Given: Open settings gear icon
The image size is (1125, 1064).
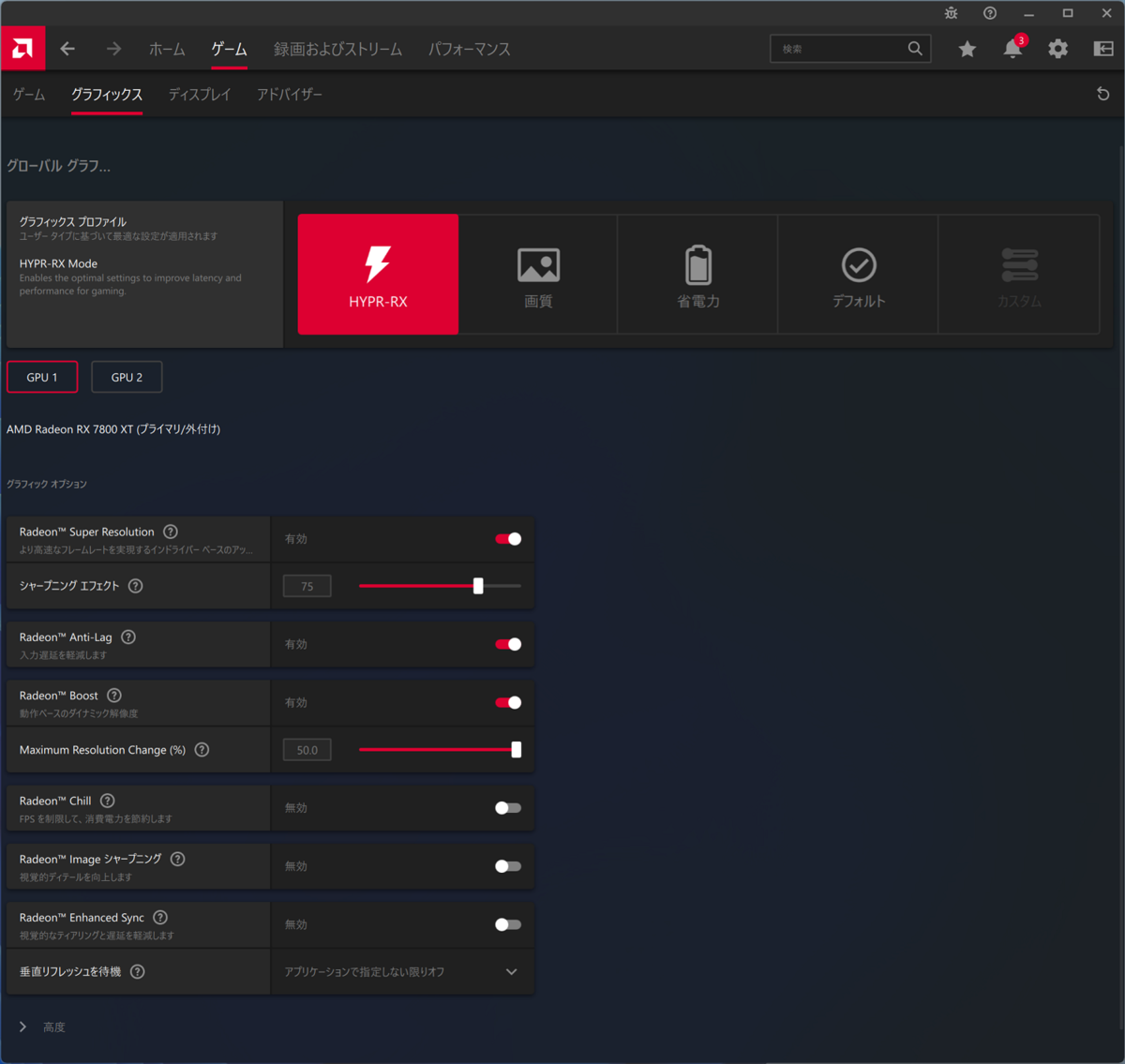Looking at the screenshot, I should [1058, 49].
